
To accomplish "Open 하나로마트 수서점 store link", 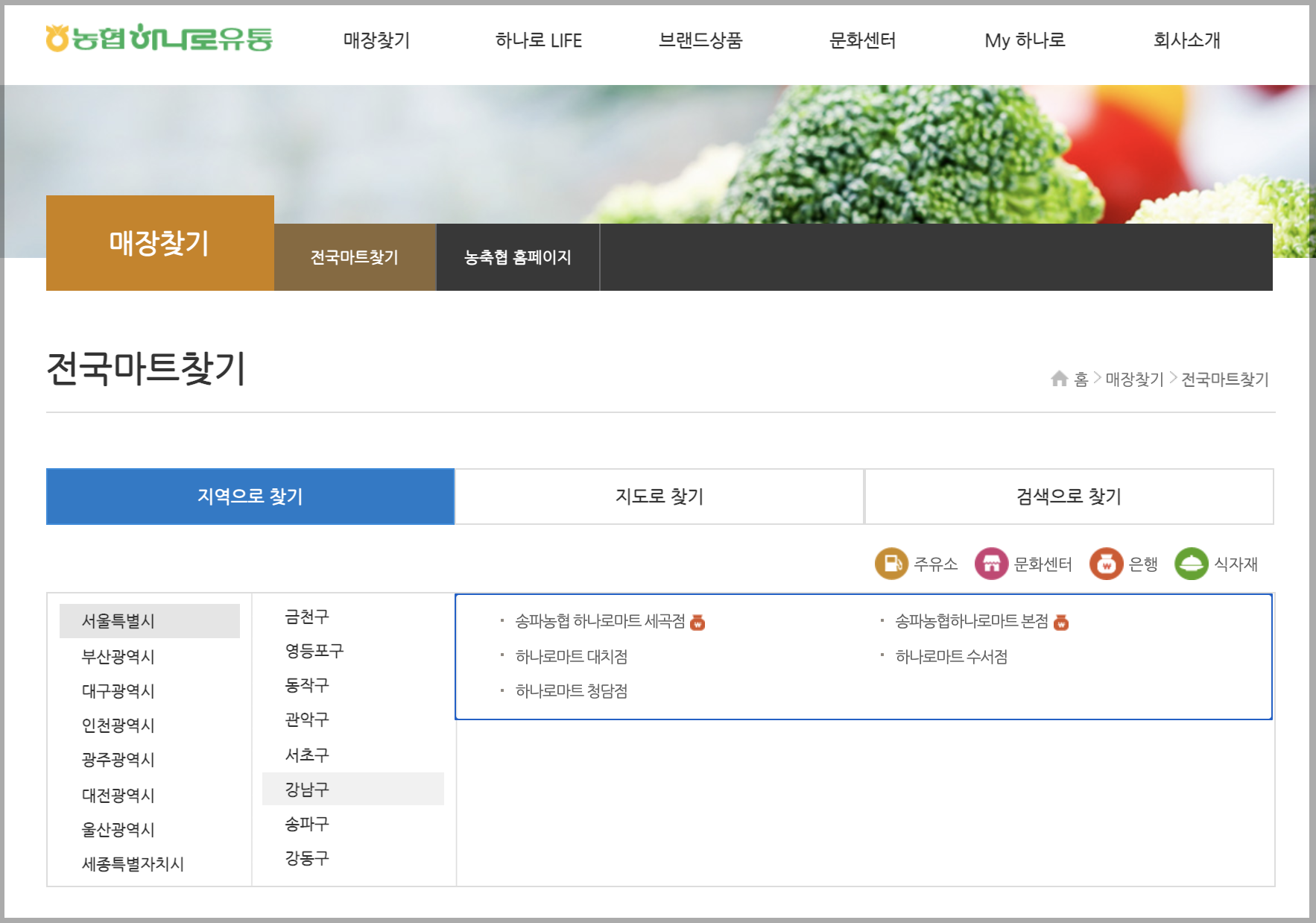I will tap(952, 657).
